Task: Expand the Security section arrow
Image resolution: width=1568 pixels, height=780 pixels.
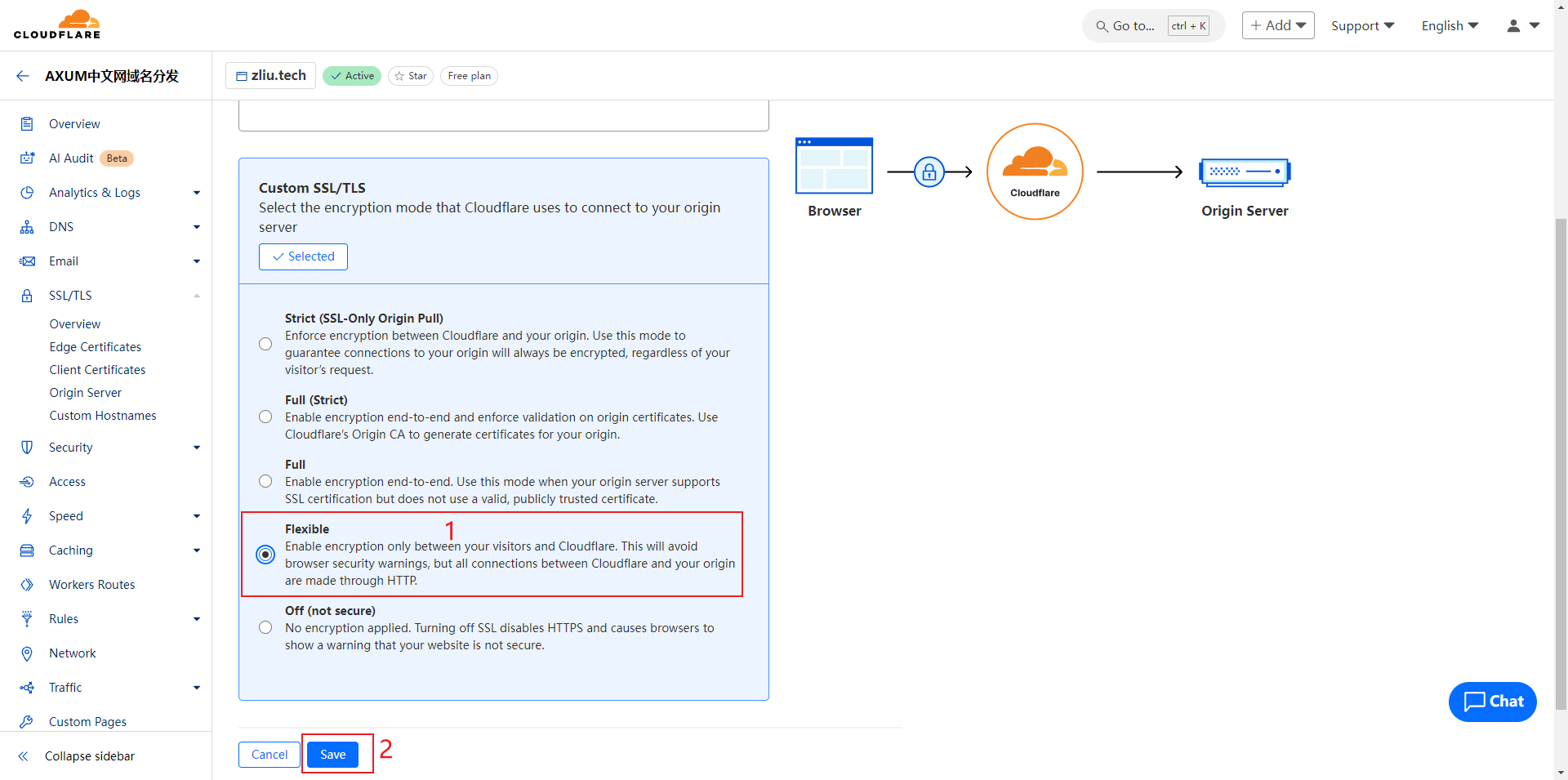Action: coord(197,448)
